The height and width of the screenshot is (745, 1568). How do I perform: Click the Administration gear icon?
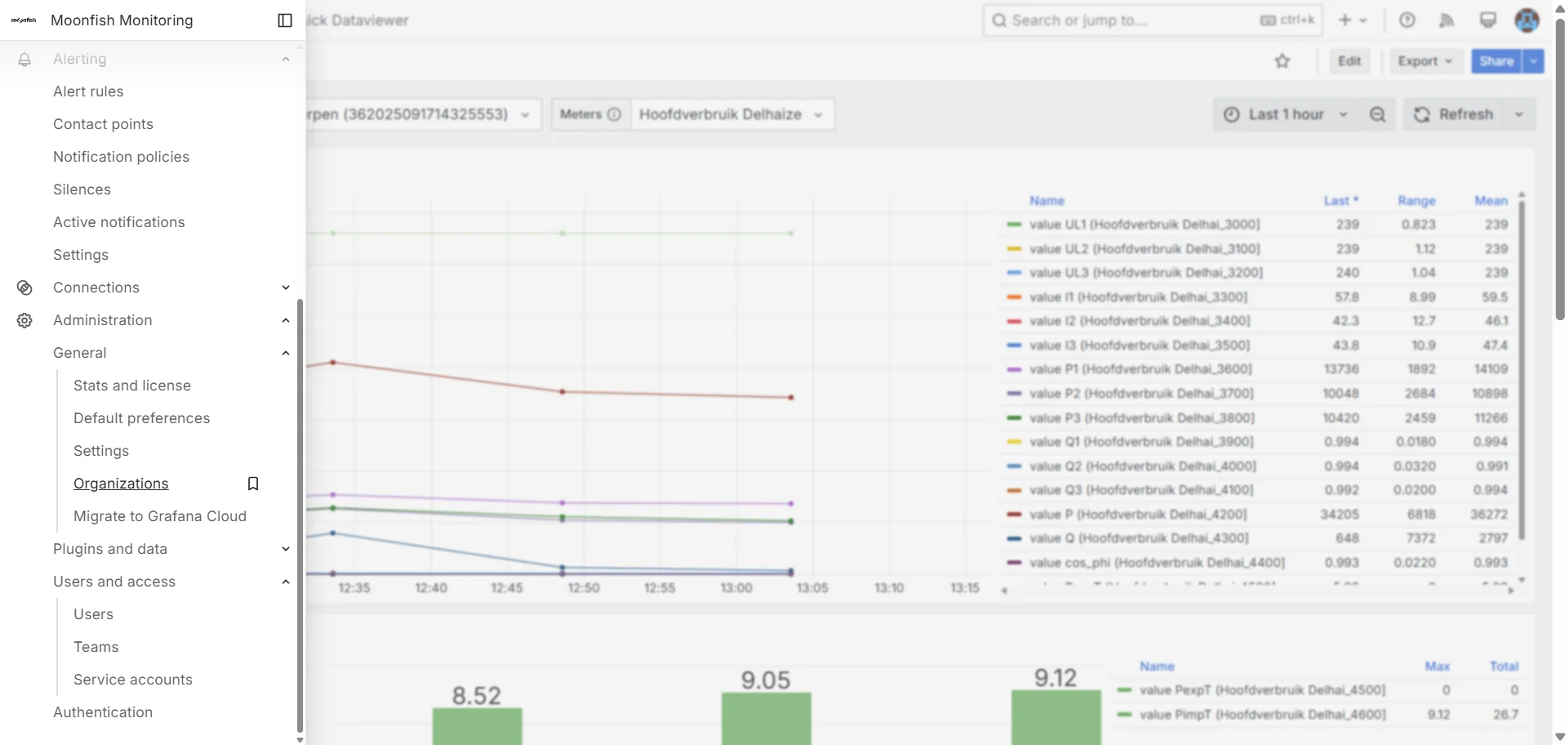[24, 320]
